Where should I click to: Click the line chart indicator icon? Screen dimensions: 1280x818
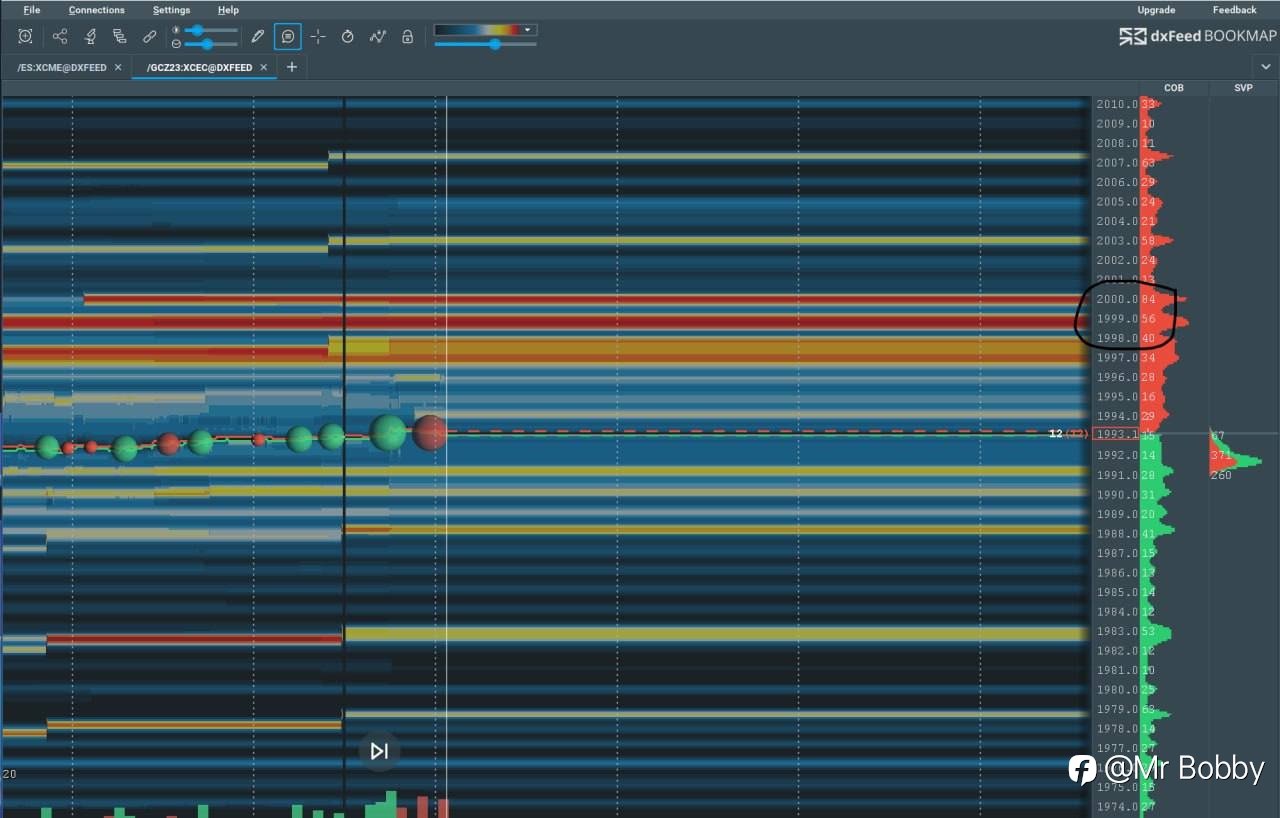pyautogui.click(x=377, y=36)
